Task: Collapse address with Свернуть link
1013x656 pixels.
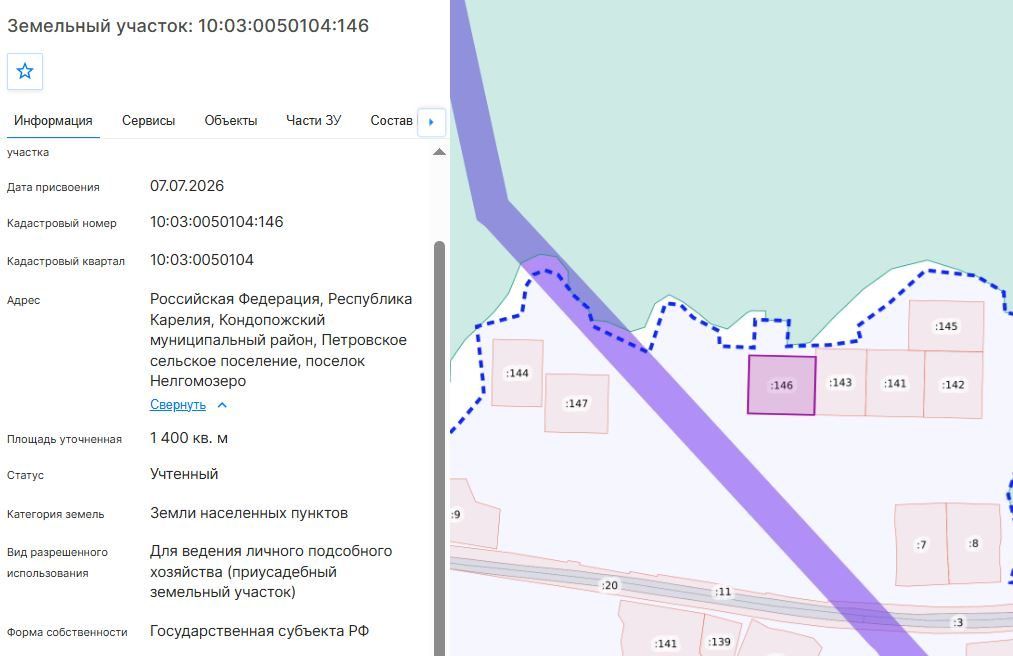Action: coord(178,405)
